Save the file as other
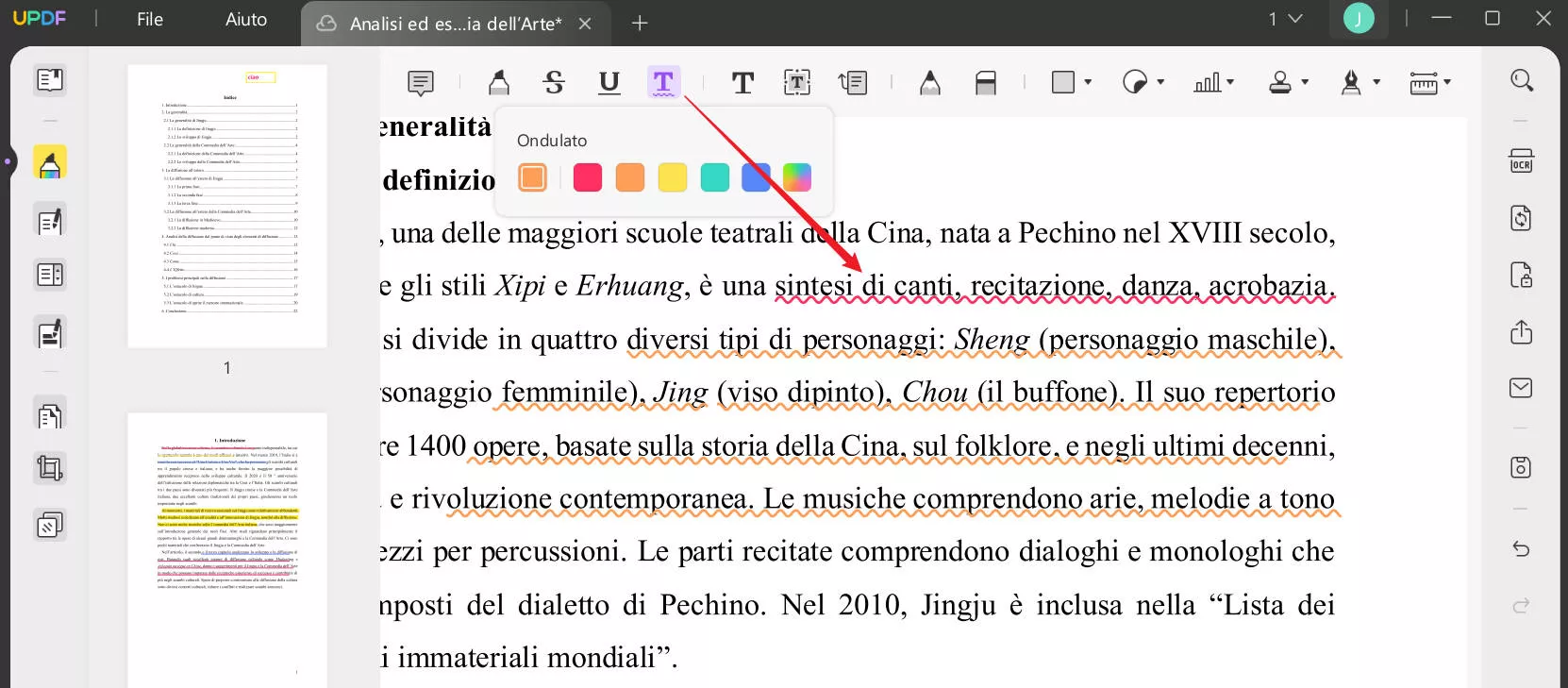Image resolution: width=1568 pixels, height=688 pixels. (1521, 467)
